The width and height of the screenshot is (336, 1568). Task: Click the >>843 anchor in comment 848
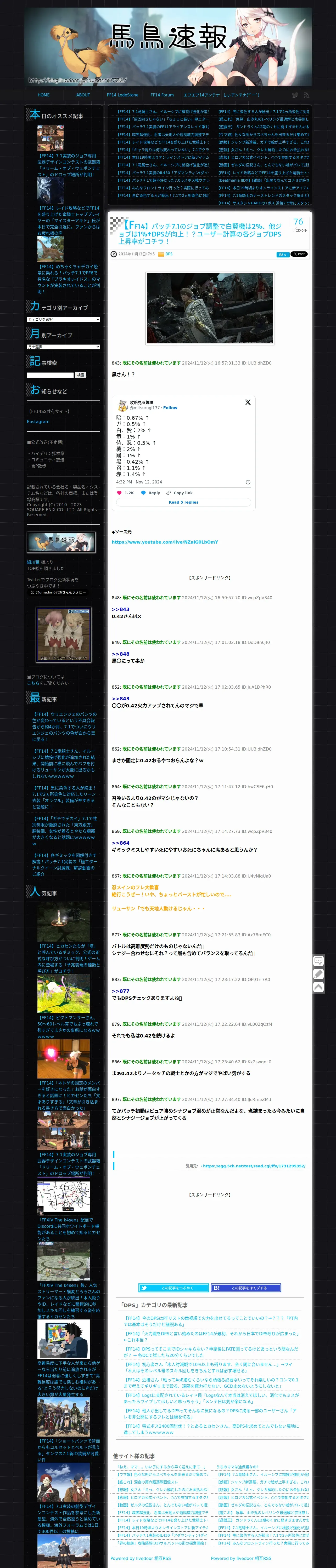coord(121,609)
